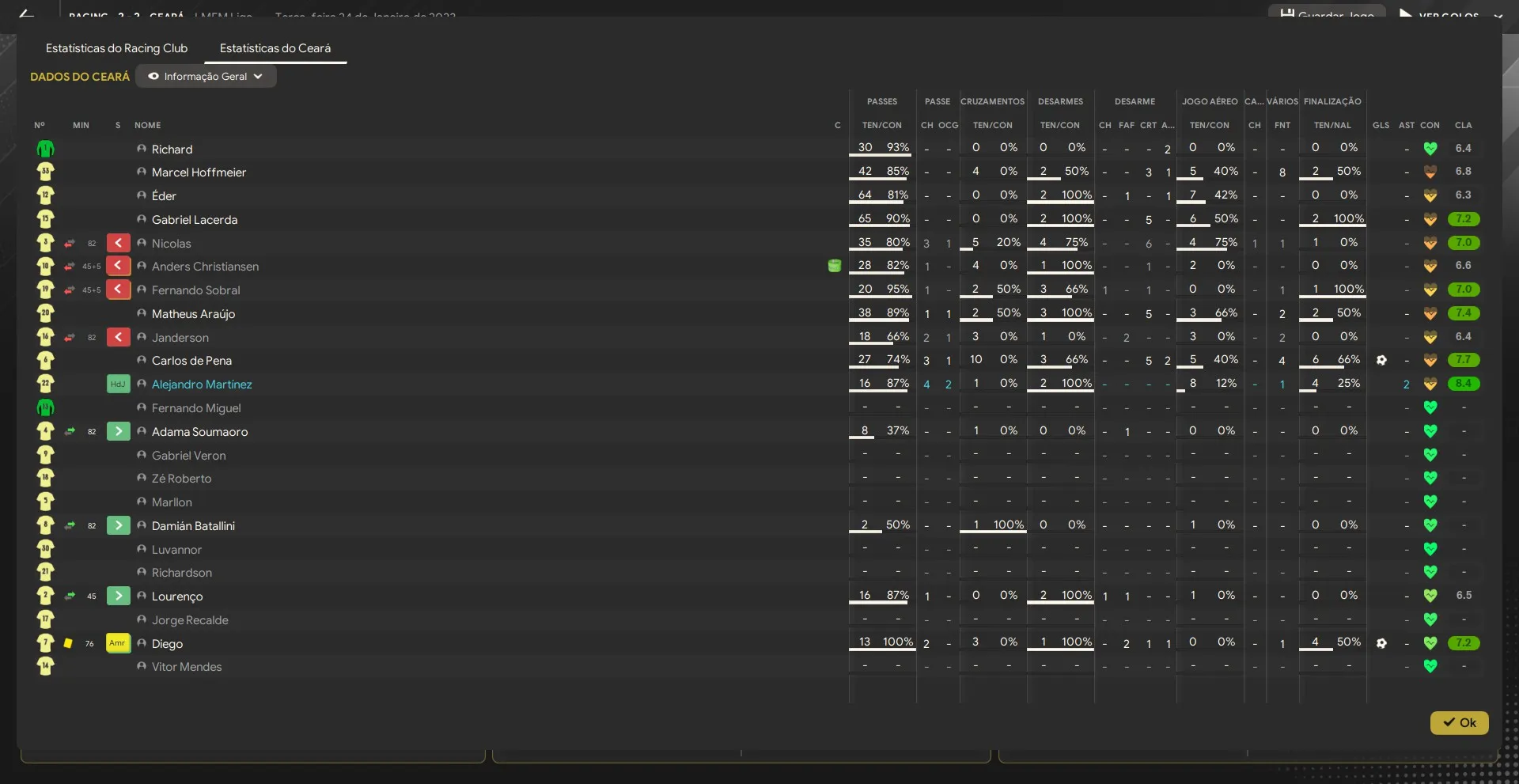1519x784 pixels.
Task: Click the goal ball icon in Diego's row
Action: [x=1381, y=643]
